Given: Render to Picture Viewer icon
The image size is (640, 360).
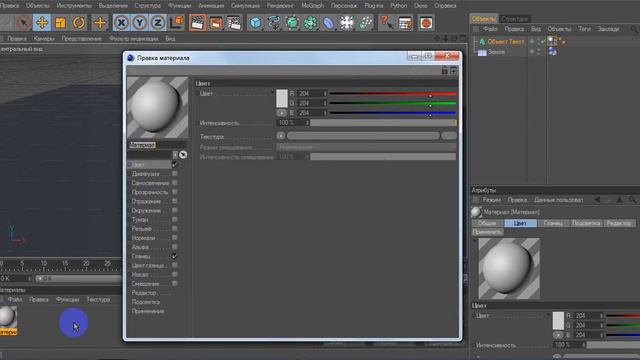Looking at the screenshot, I should point(216,23).
